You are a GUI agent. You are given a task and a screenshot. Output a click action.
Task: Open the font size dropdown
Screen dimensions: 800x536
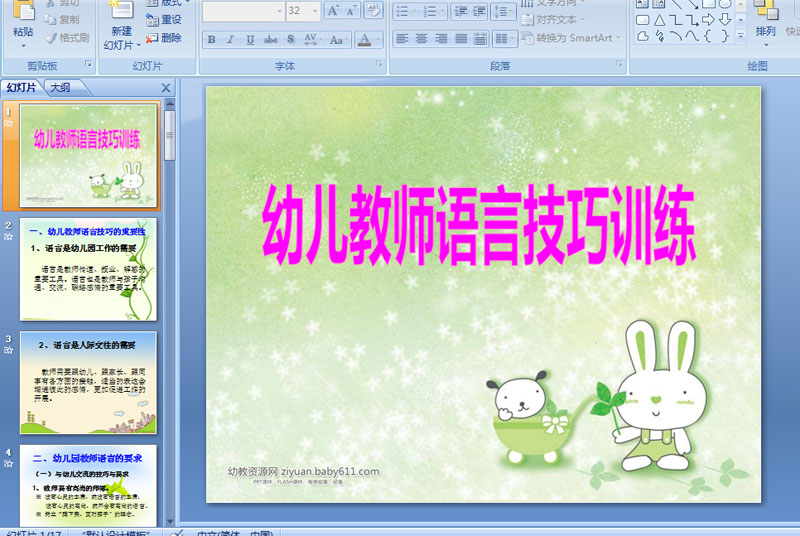pyautogui.click(x=315, y=11)
